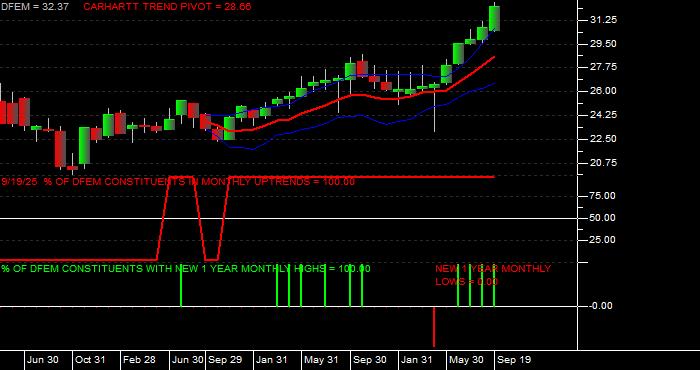700x370 pixels.
Task: Select the Oct 31 date axis label
Action: pos(90,359)
